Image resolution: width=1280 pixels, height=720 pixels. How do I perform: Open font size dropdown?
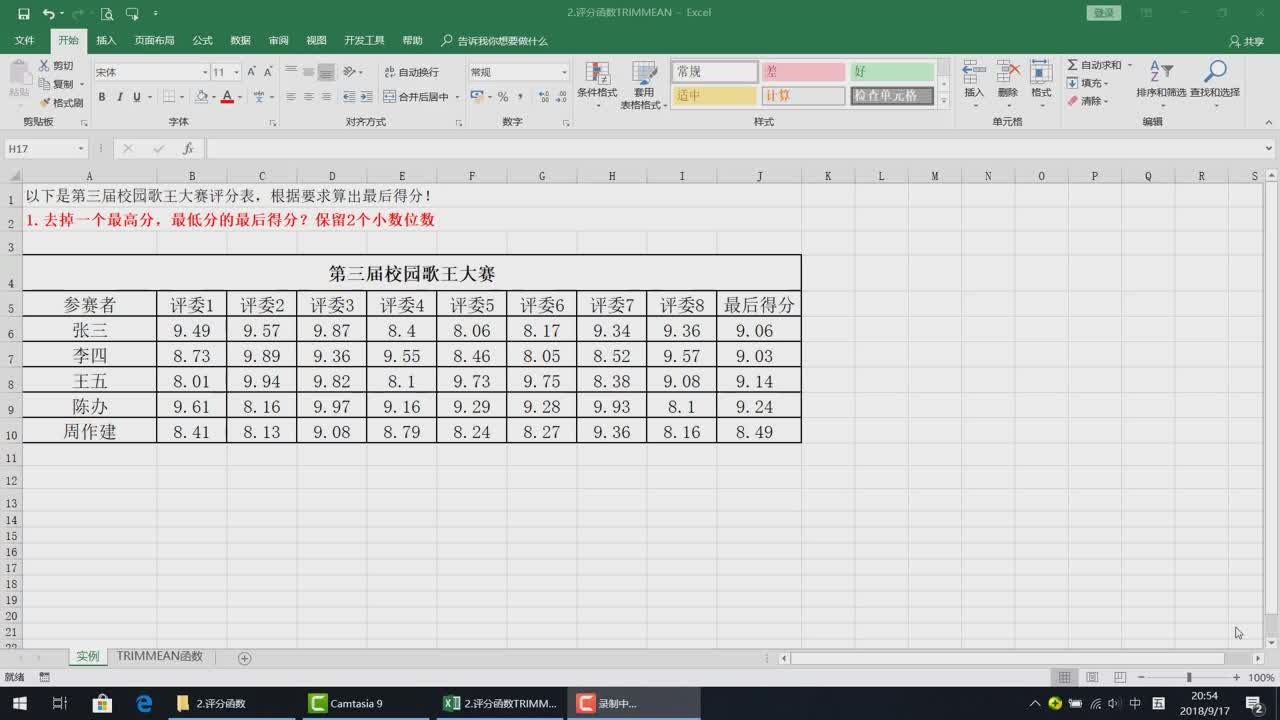point(237,72)
